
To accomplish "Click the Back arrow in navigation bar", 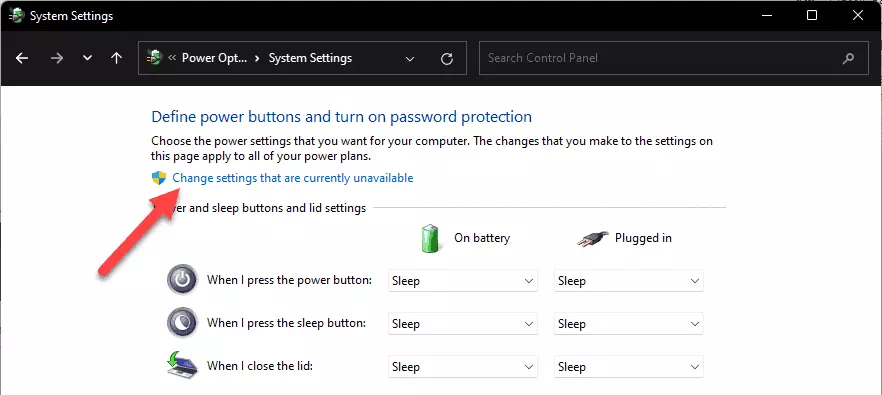I will click(22, 58).
